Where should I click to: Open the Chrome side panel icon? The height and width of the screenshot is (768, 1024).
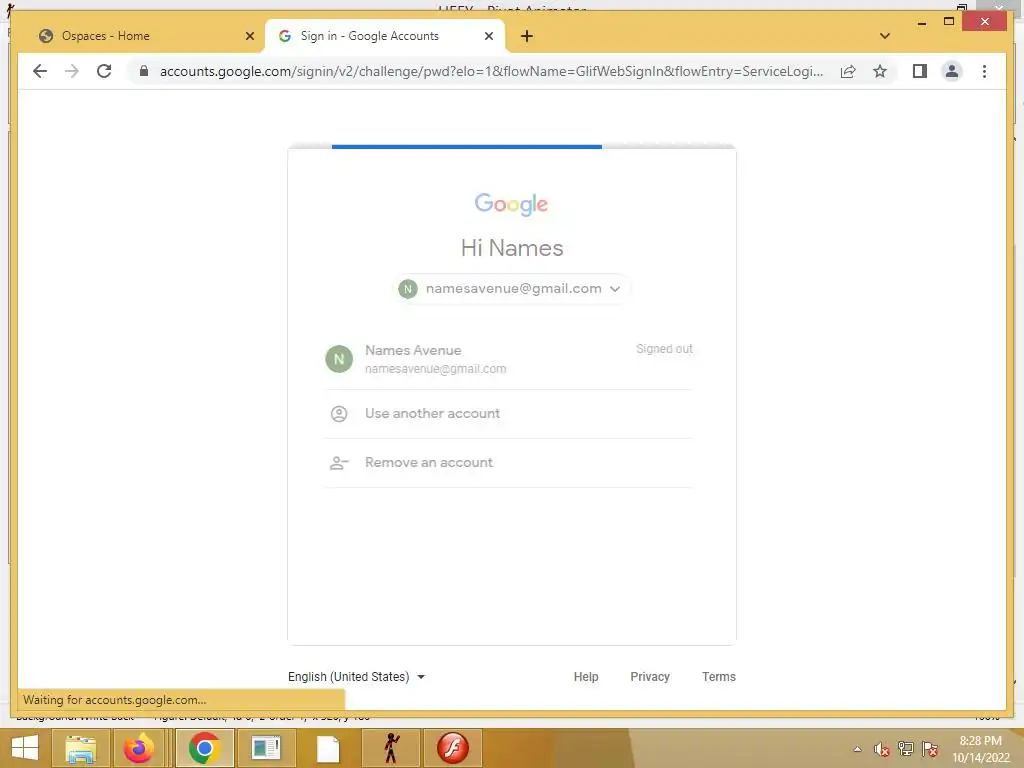tap(920, 71)
